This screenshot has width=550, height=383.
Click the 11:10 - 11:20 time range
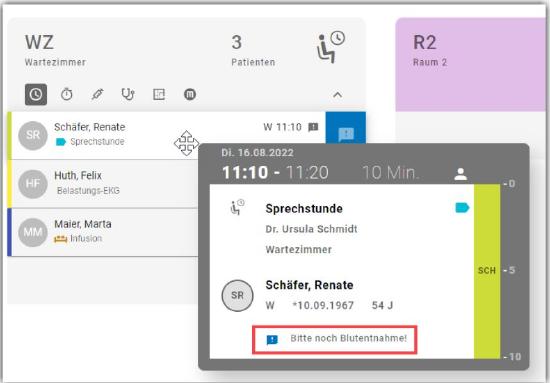[x=275, y=173]
